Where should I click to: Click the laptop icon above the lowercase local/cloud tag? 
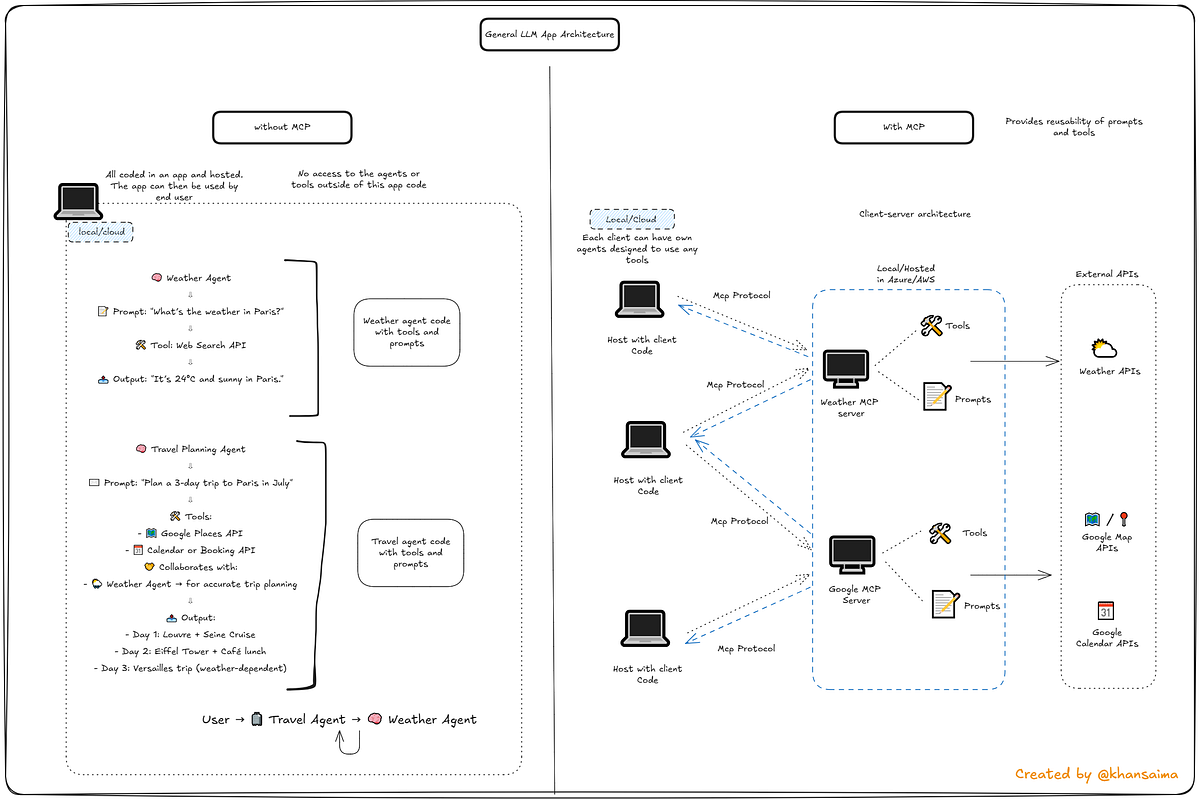[78, 201]
